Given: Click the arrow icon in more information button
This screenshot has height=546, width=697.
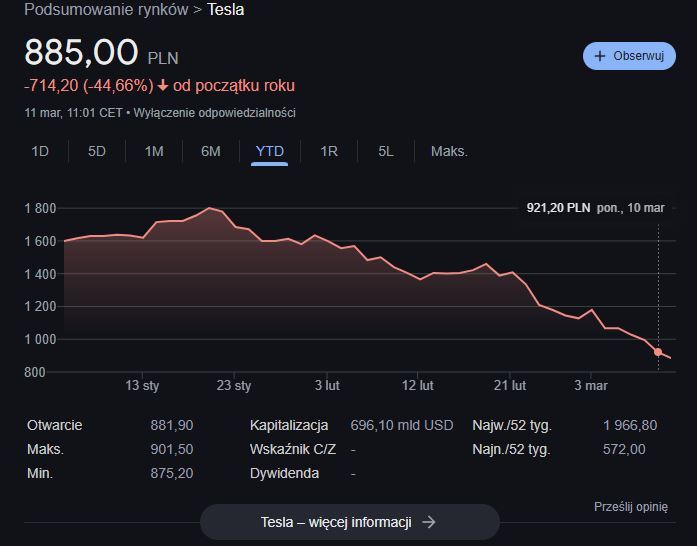Looking at the screenshot, I should tap(429, 522).
